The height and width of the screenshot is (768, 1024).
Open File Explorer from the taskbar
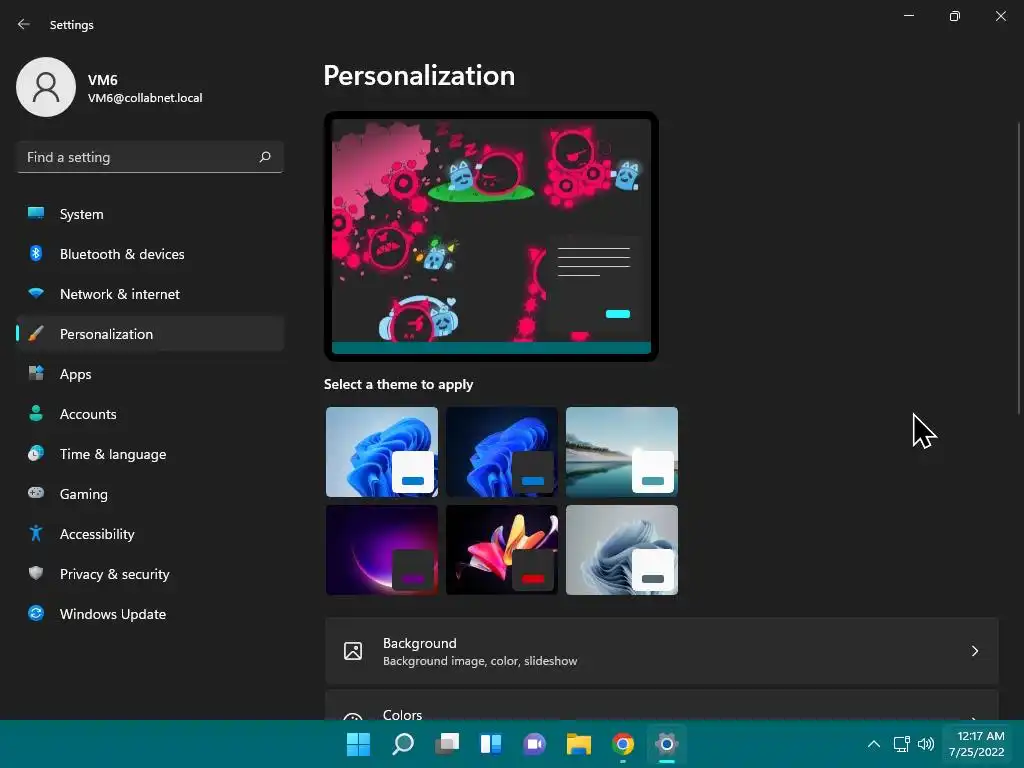(x=579, y=744)
